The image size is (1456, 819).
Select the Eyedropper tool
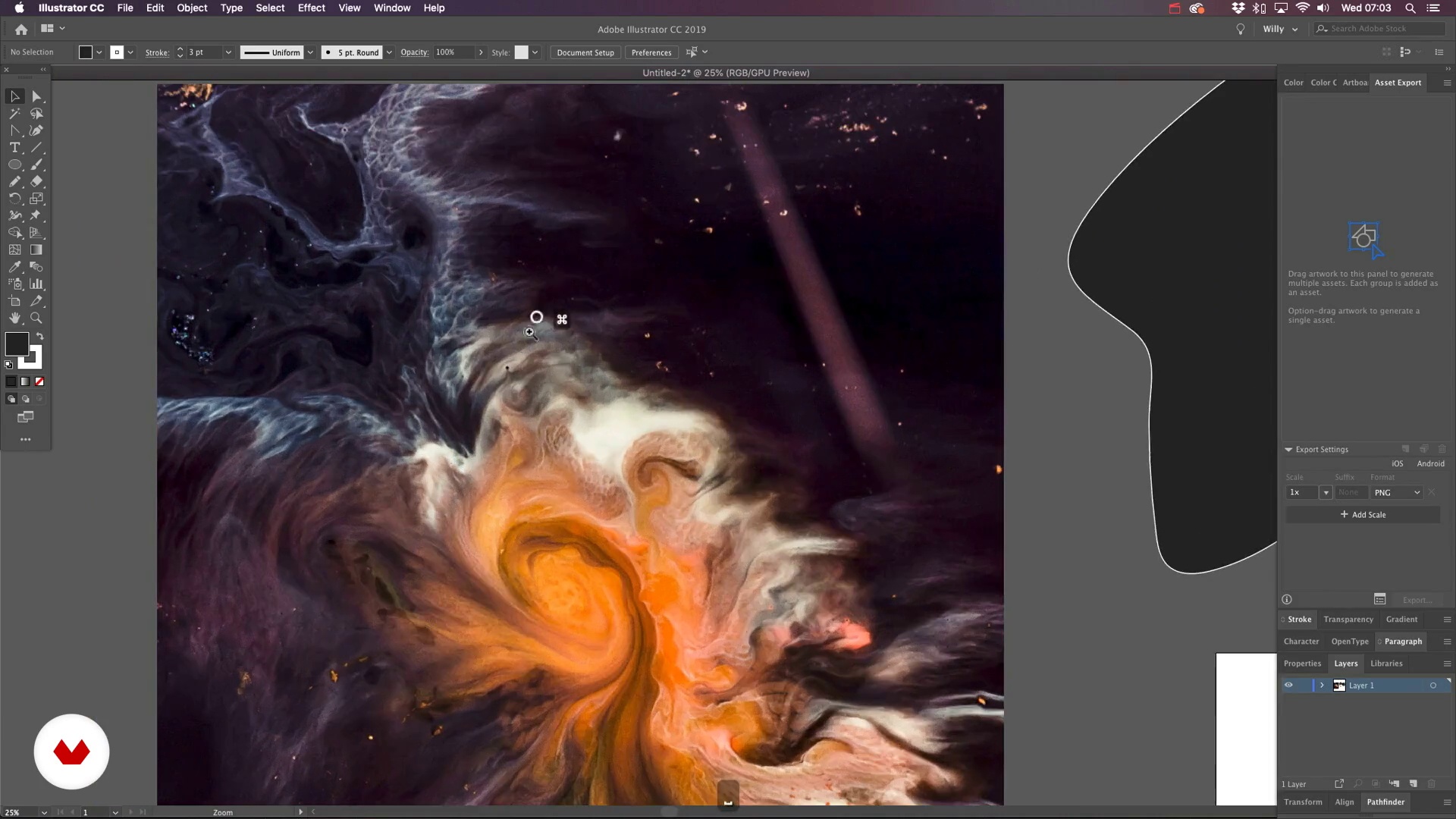click(x=14, y=267)
